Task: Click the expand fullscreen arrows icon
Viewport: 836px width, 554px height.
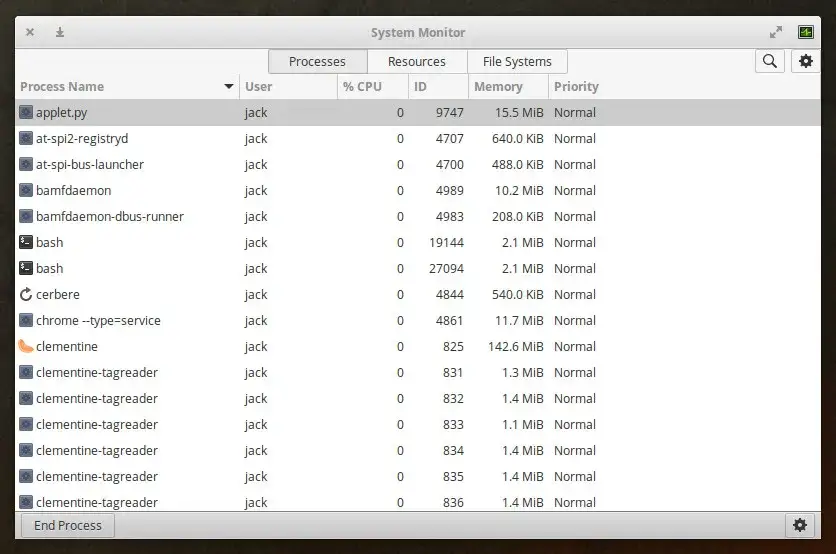Action: coord(776,32)
